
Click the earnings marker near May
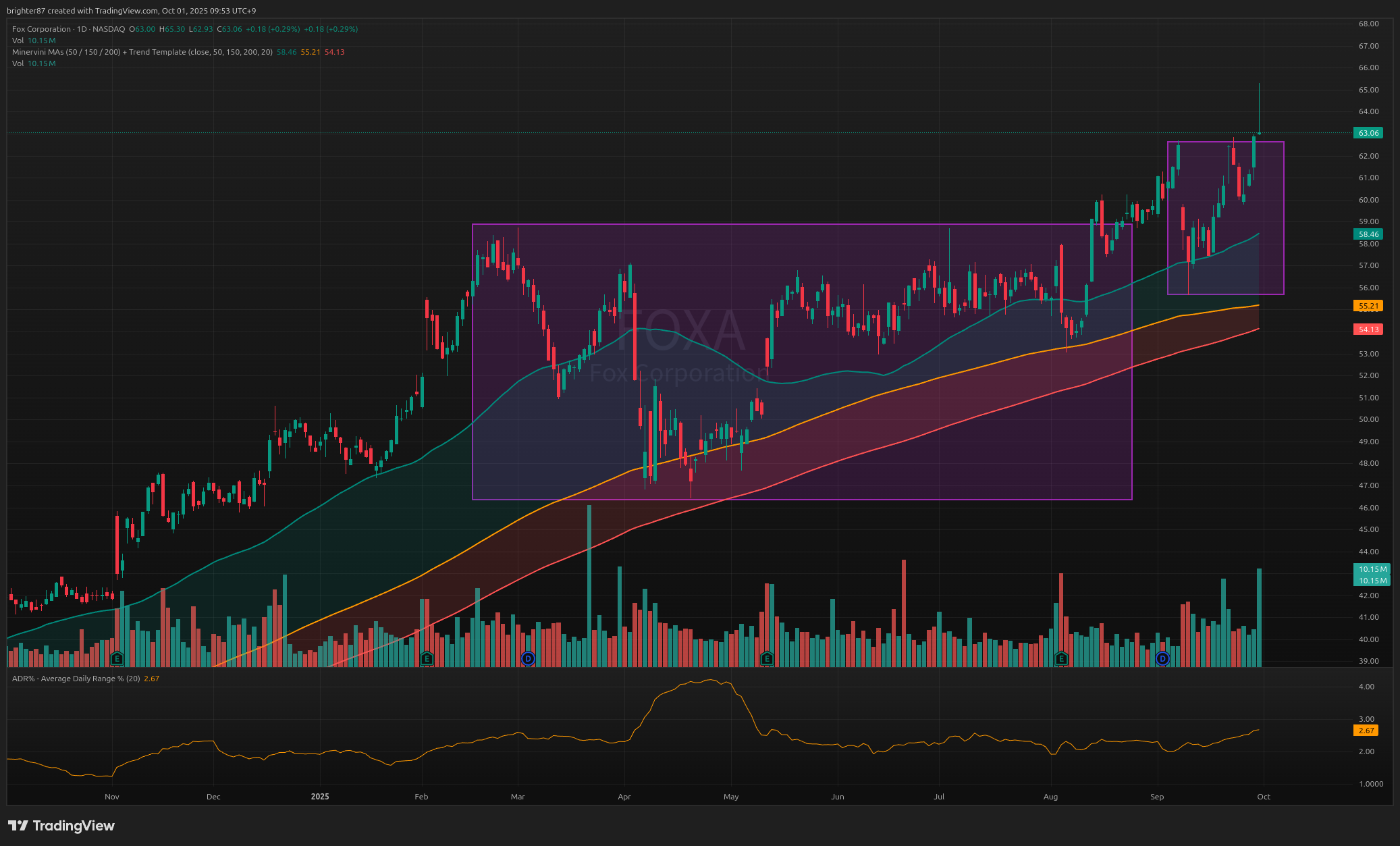(x=766, y=658)
